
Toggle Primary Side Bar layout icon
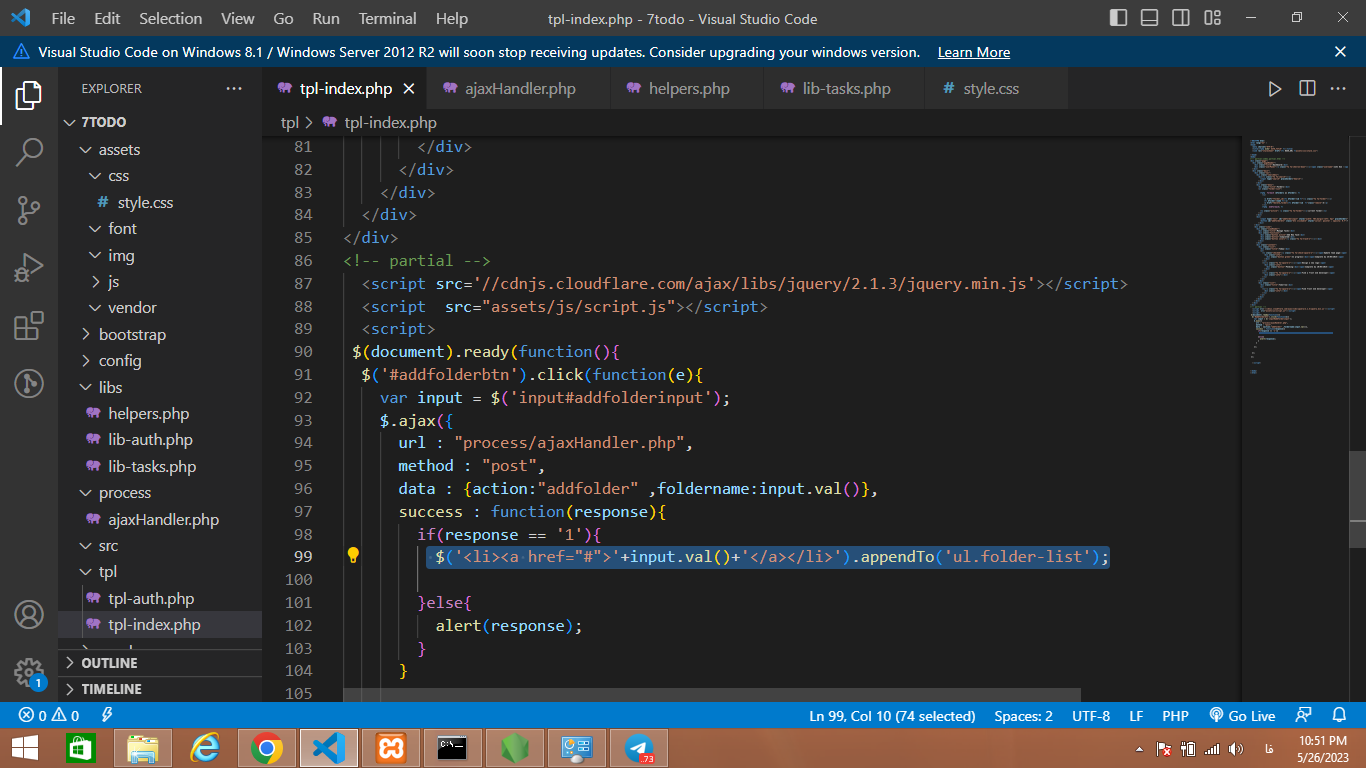pos(1118,18)
